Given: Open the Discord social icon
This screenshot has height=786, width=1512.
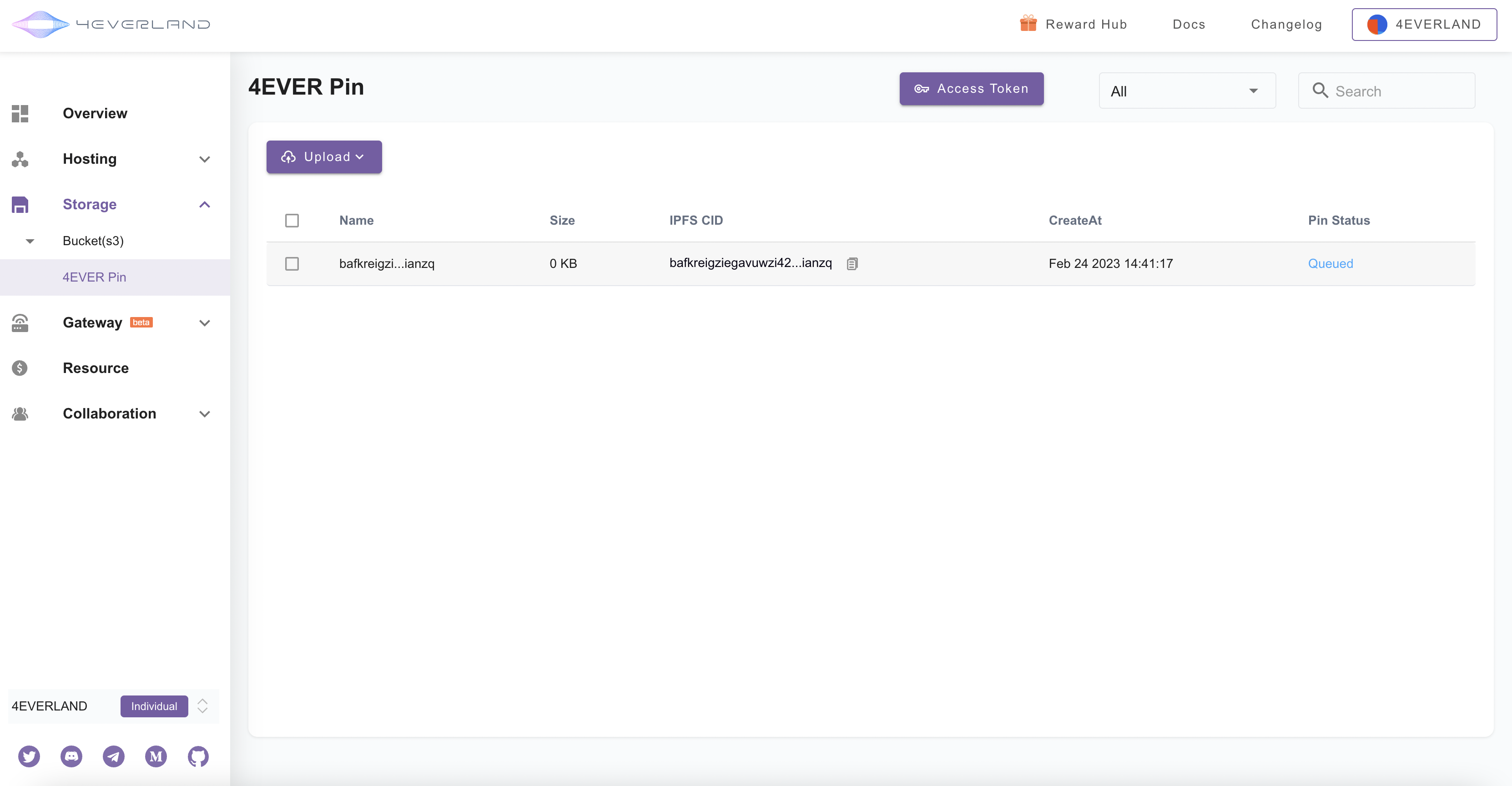Looking at the screenshot, I should click(x=71, y=756).
